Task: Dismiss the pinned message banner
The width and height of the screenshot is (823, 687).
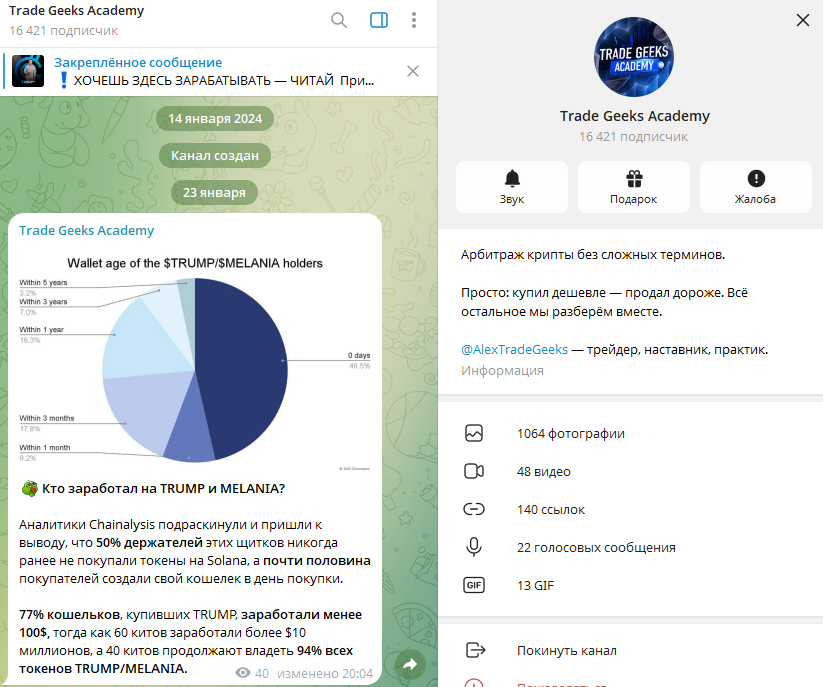Action: 413,71
